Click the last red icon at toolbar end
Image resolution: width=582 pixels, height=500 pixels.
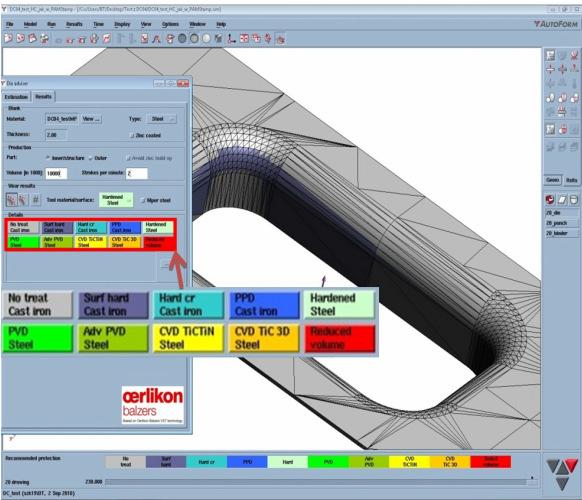point(281,39)
